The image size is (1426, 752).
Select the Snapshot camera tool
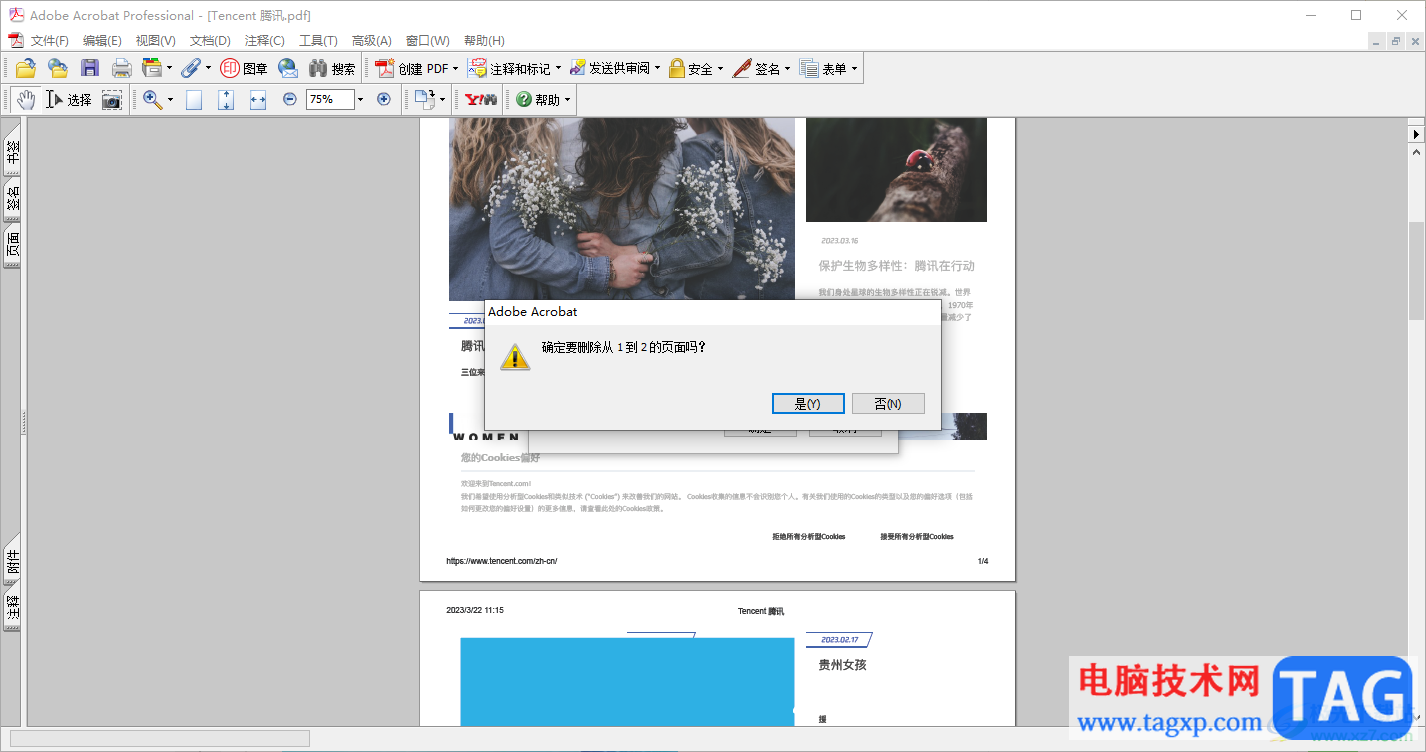112,99
